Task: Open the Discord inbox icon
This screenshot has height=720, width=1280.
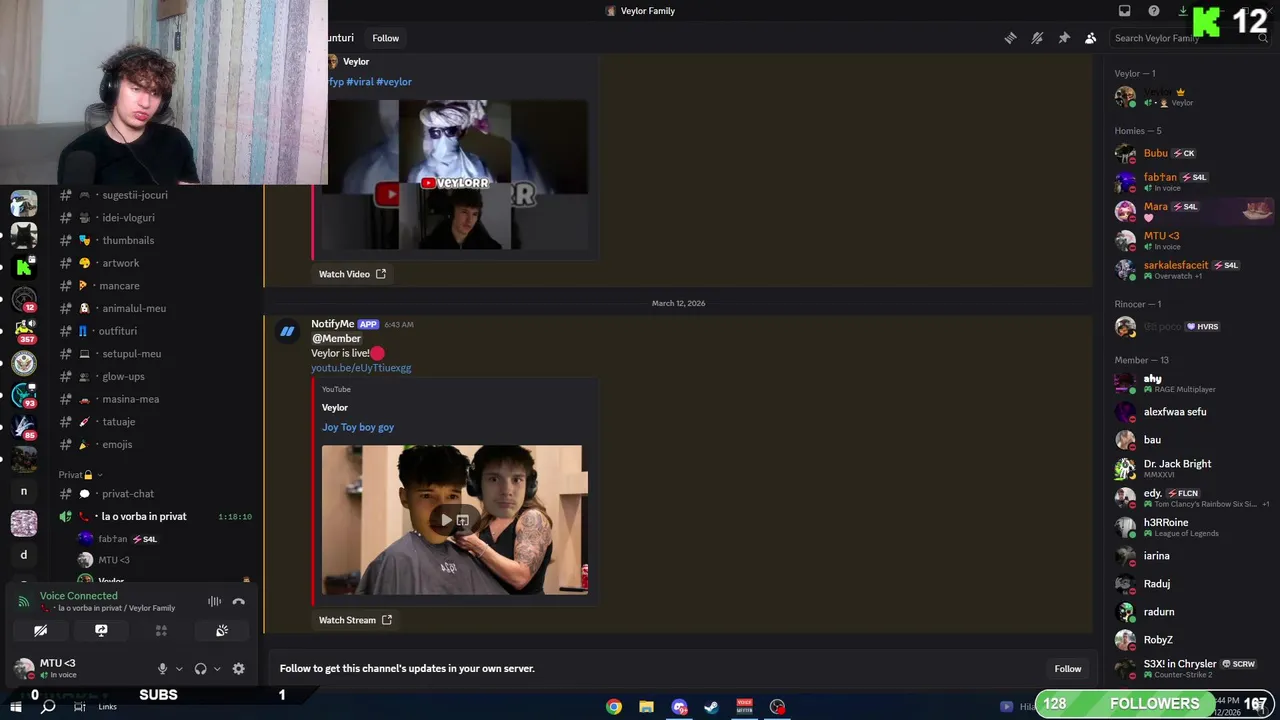Action: (1125, 11)
